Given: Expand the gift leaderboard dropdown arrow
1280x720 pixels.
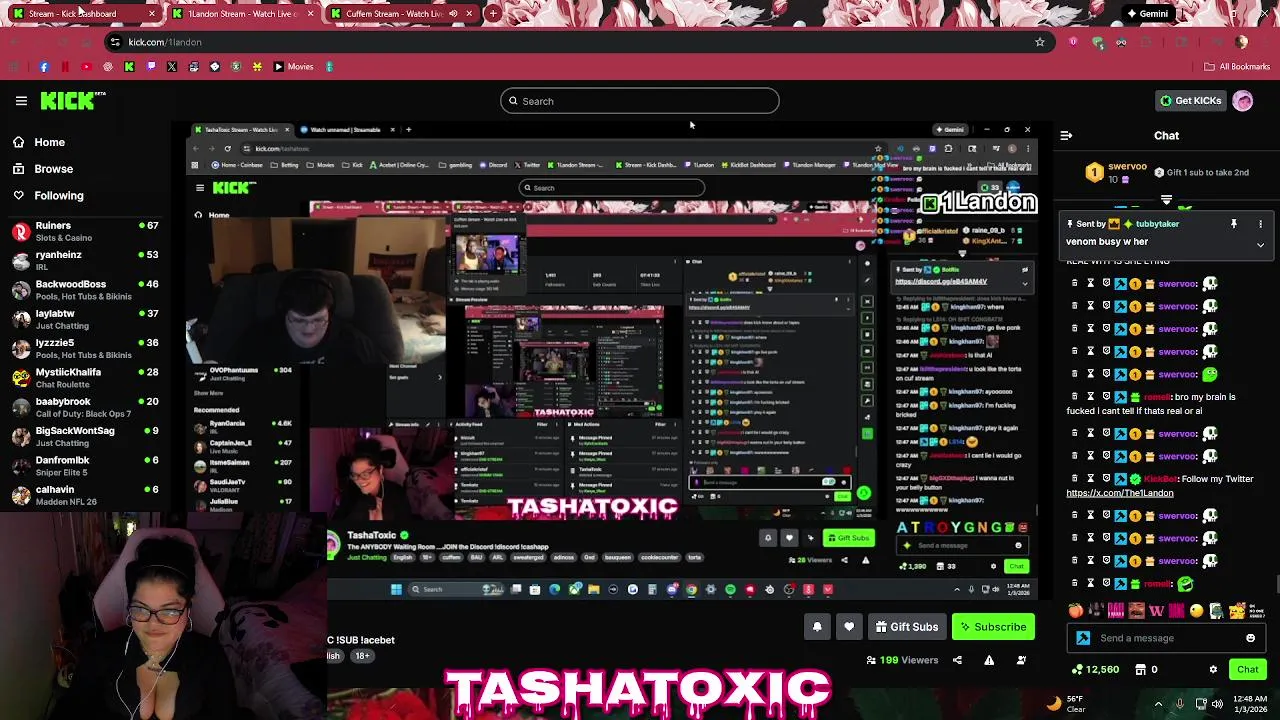Looking at the screenshot, I should [x=1166, y=201].
